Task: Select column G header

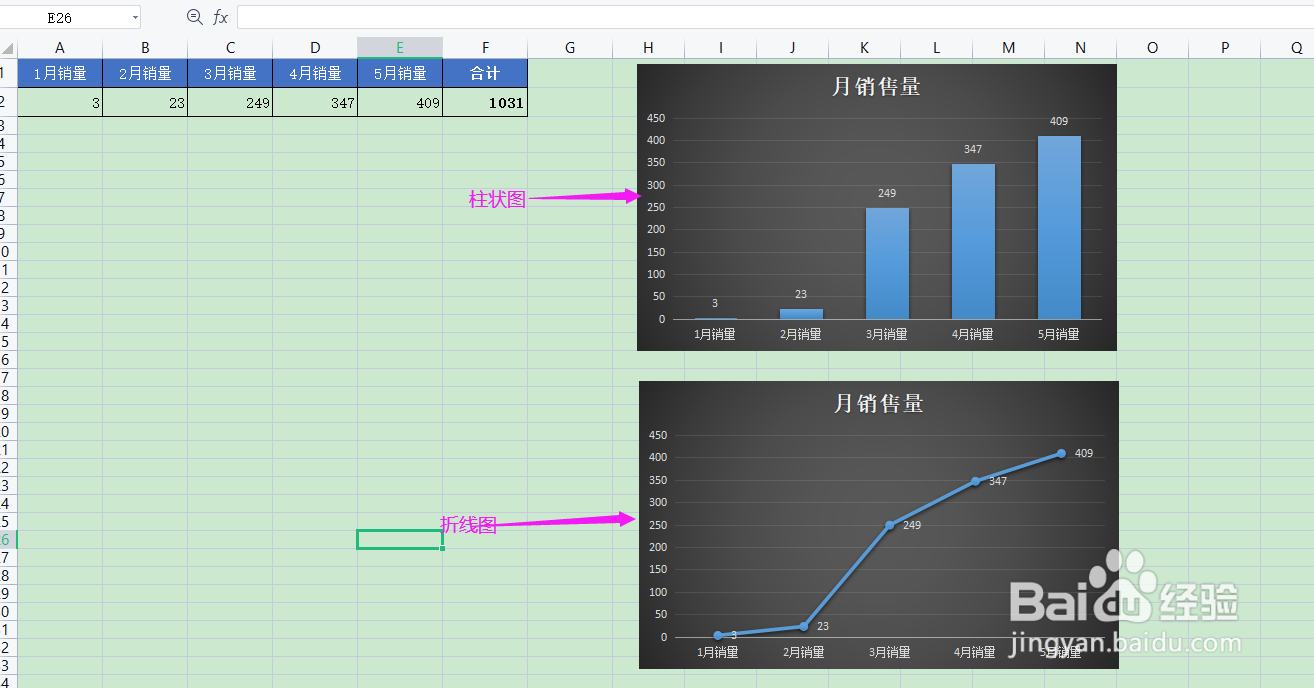Action: (570, 48)
